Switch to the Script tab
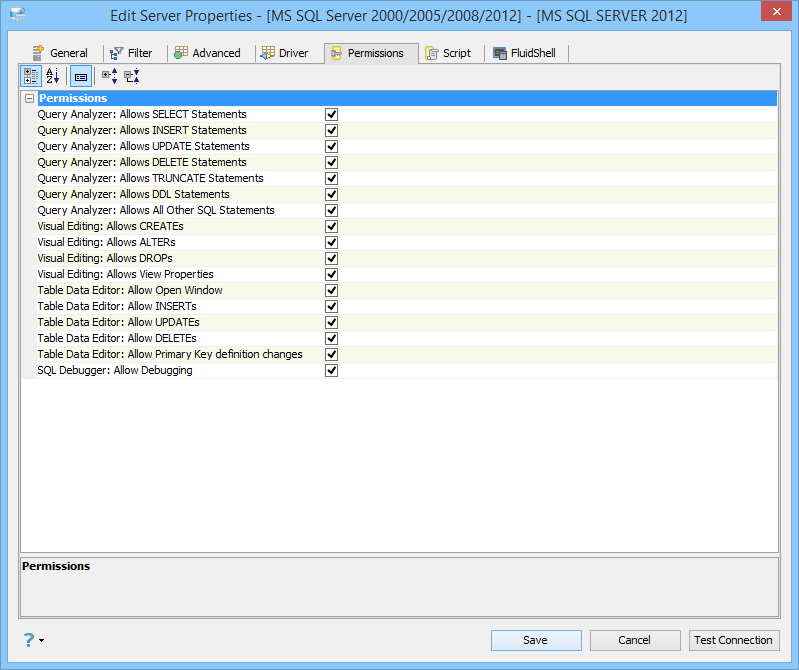799x670 pixels. coord(448,53)
